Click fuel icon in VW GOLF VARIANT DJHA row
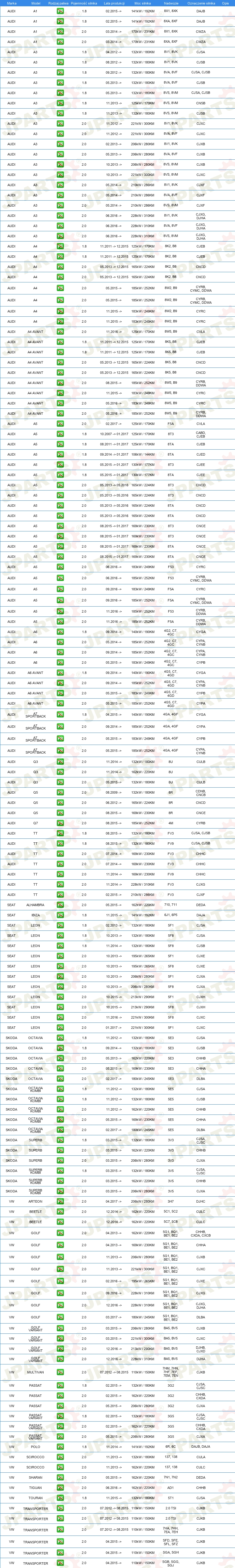This screenshot has width=235, height=1568. [60, 1359]
